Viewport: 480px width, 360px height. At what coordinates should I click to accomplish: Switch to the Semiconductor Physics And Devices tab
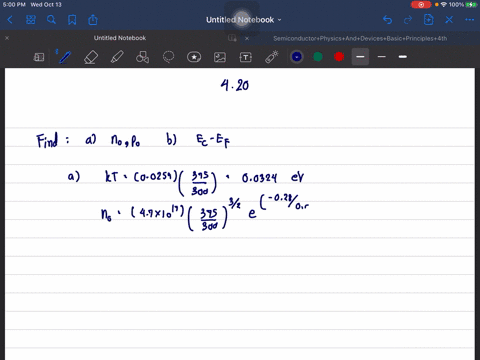(360, 38)
